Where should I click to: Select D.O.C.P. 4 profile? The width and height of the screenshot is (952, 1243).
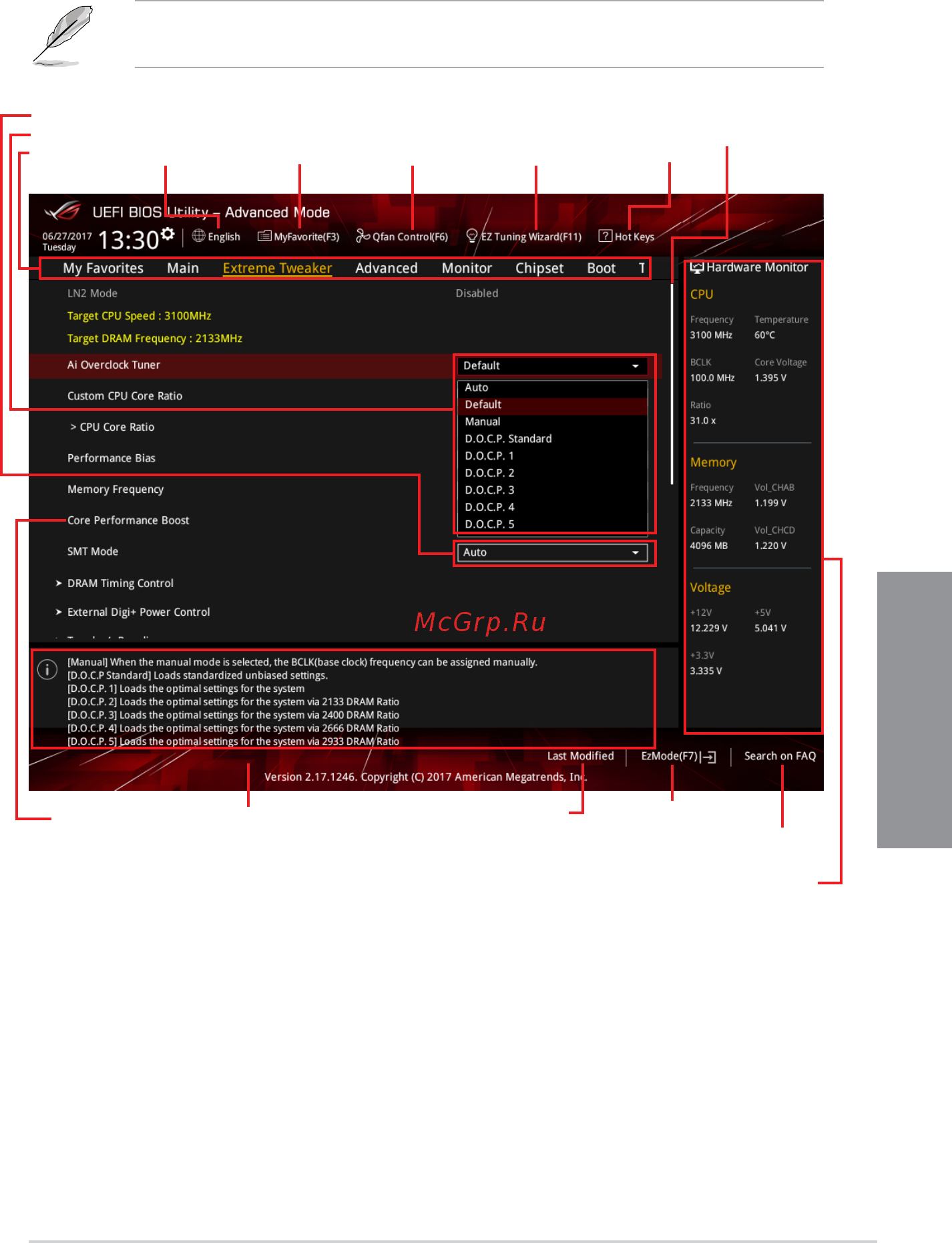(552, 508)
